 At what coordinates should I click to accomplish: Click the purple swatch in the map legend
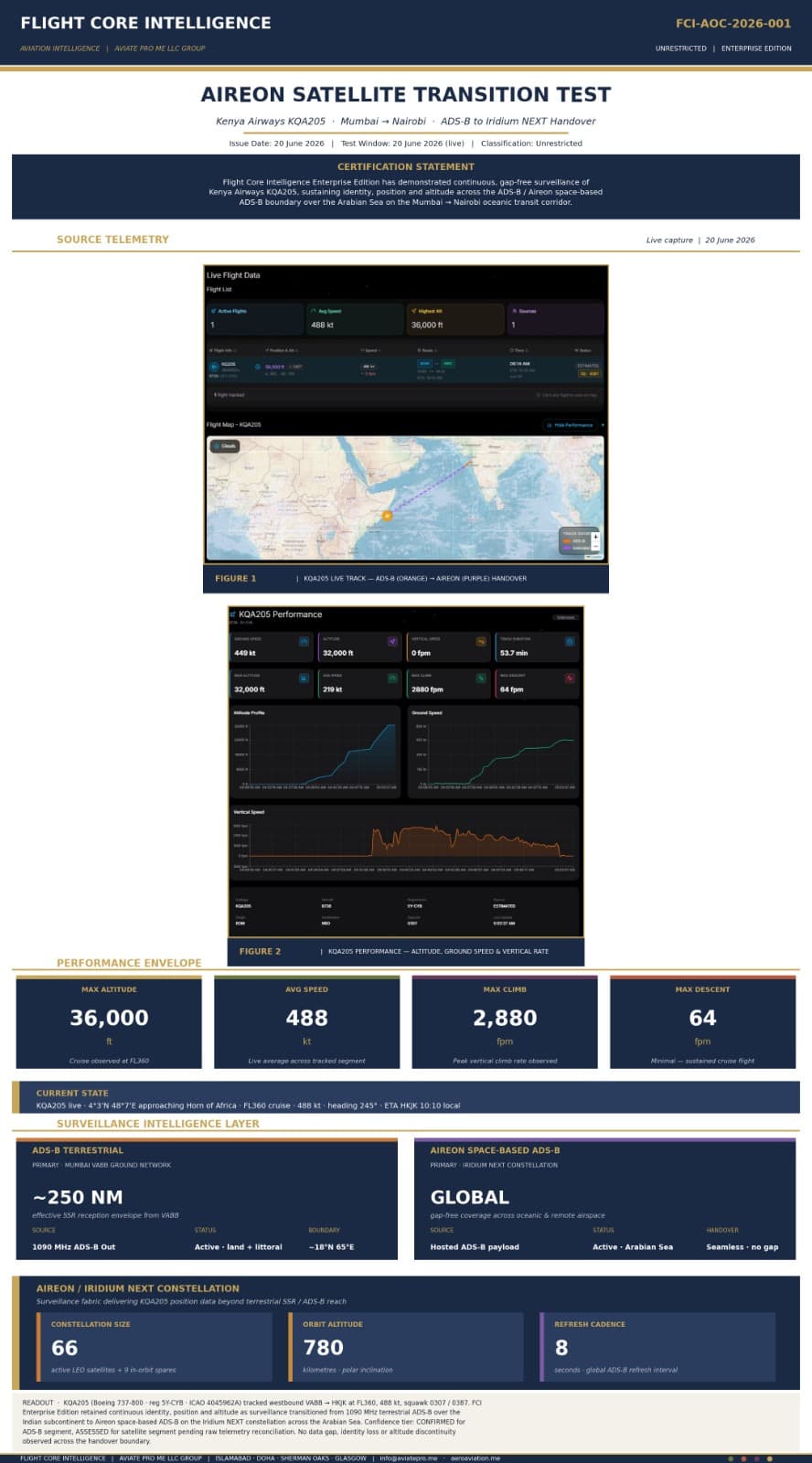pyautogui.click(x=566, y=548)
